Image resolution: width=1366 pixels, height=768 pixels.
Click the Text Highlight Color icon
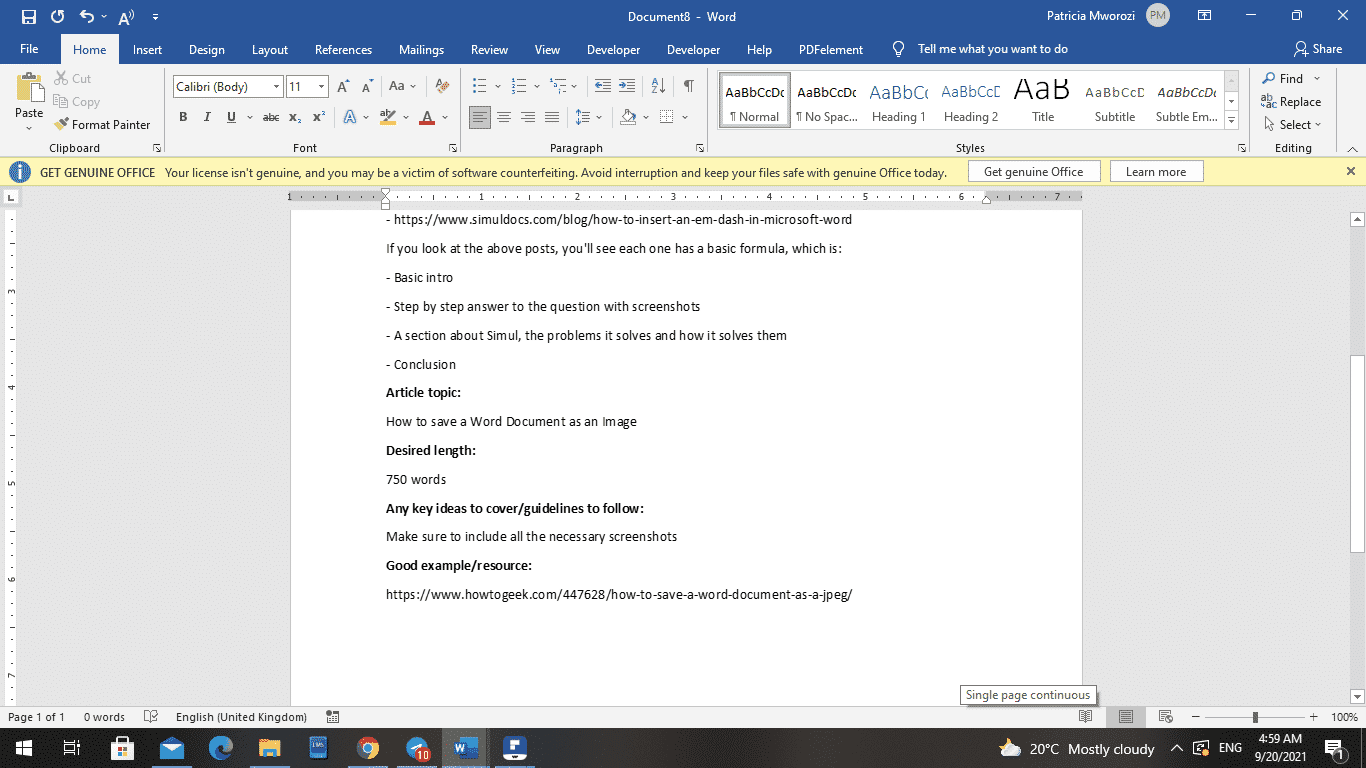click(x=387, y=117)
